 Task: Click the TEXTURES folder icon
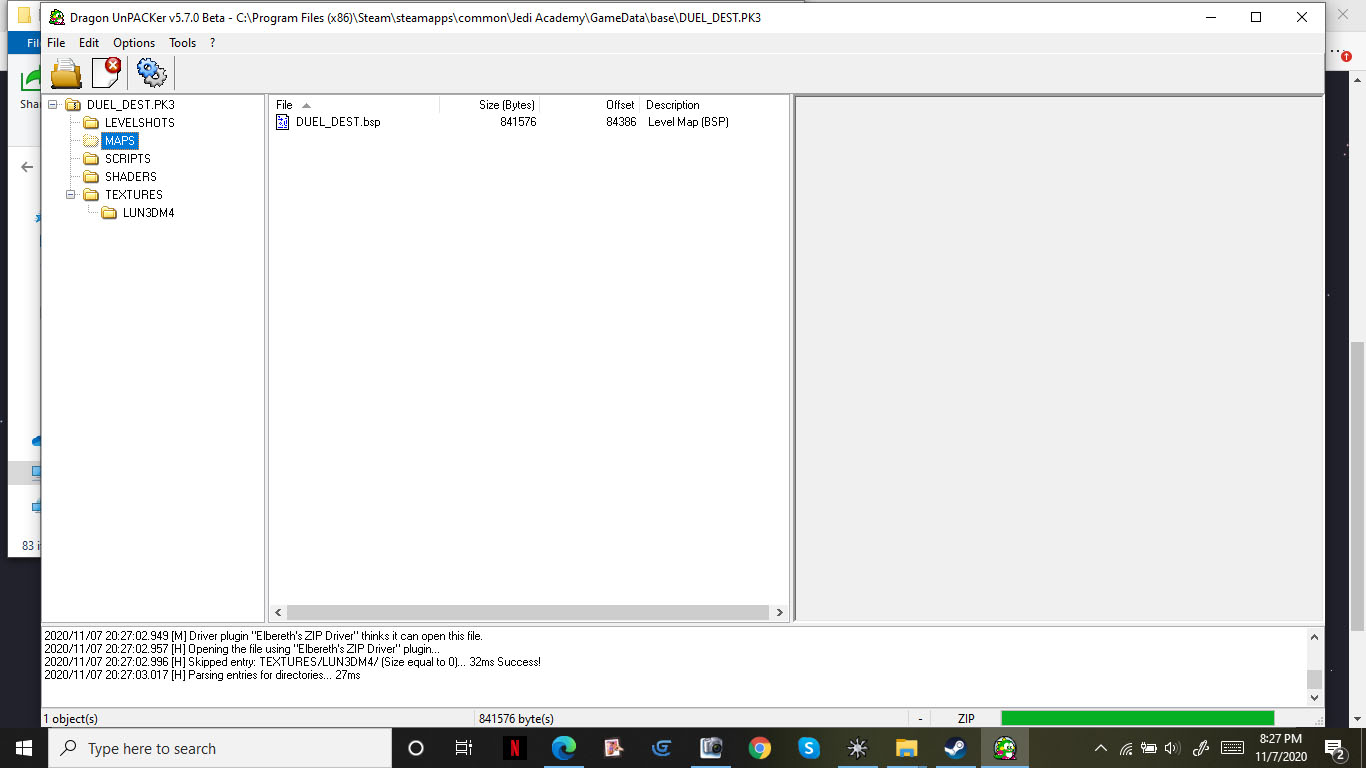[x=91, y=195]
